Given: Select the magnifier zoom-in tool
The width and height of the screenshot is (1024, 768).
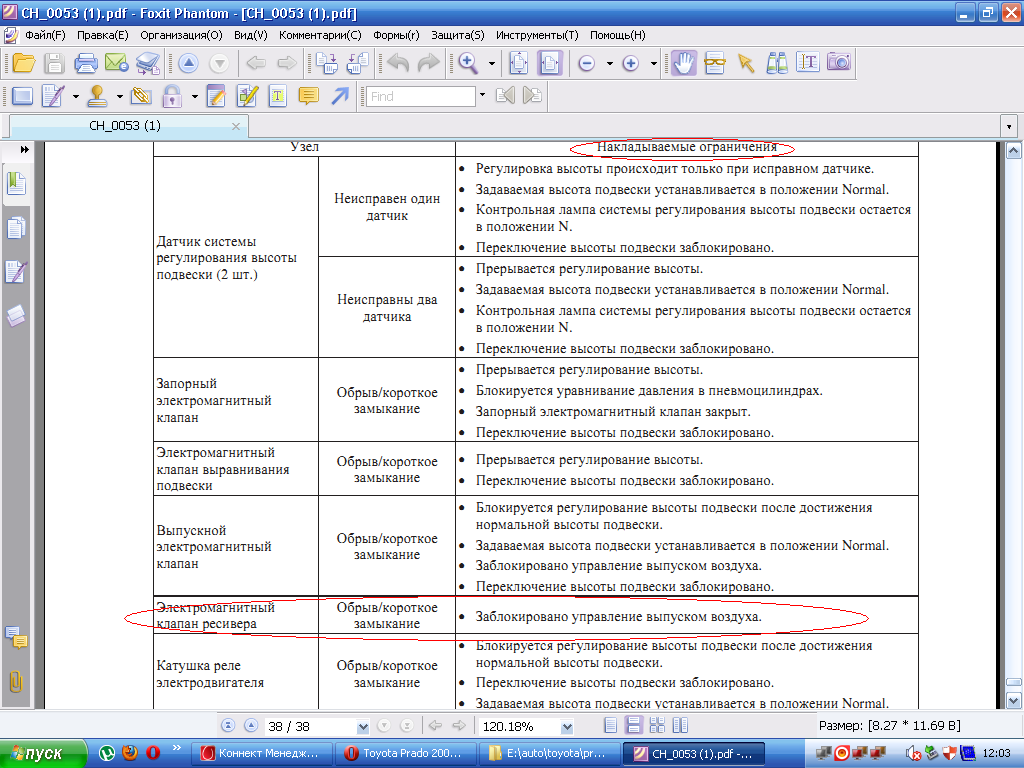Looking at the screenshot, I should (468, 63).
